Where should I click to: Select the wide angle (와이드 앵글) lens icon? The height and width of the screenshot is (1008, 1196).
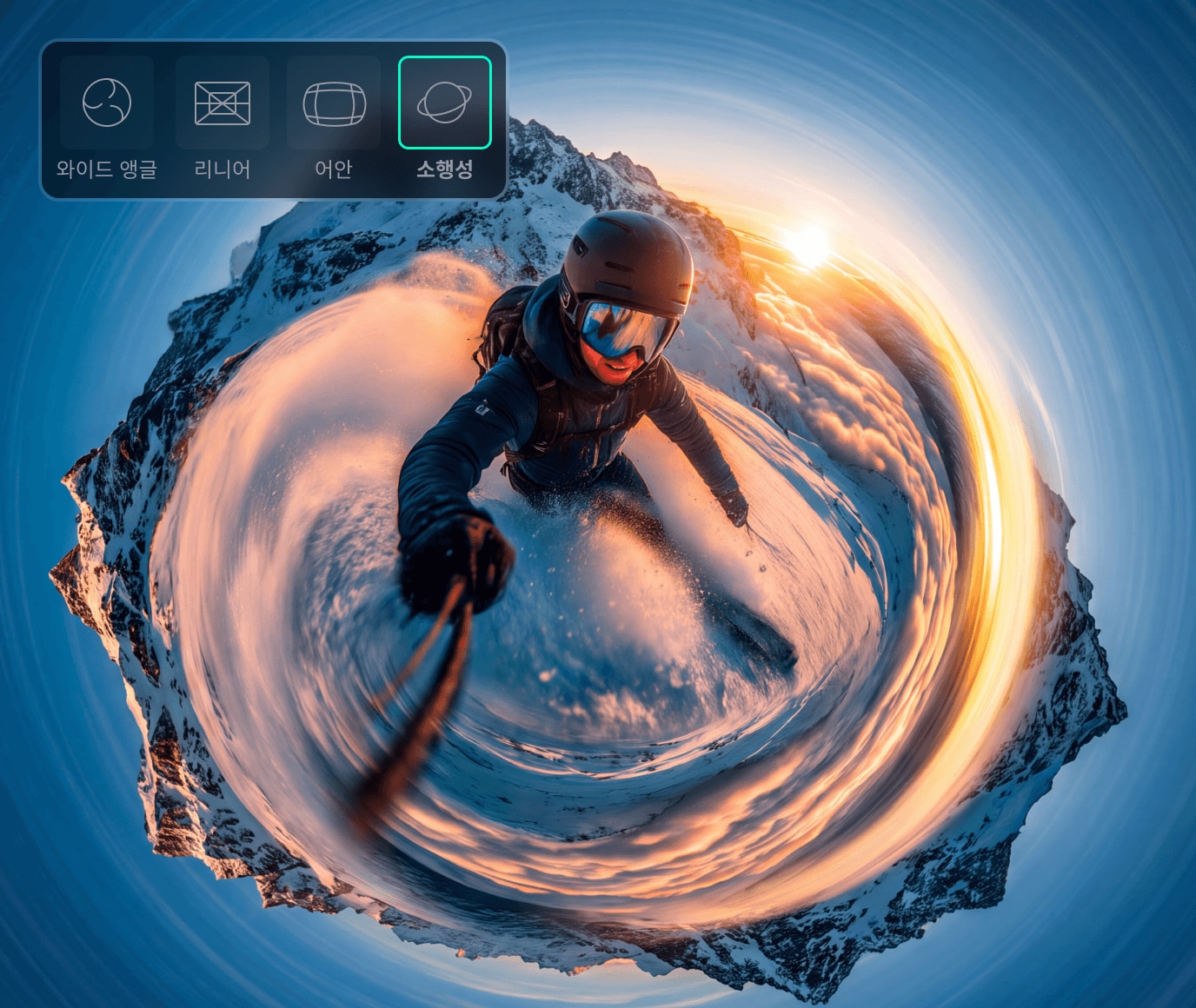click(107, 103)
